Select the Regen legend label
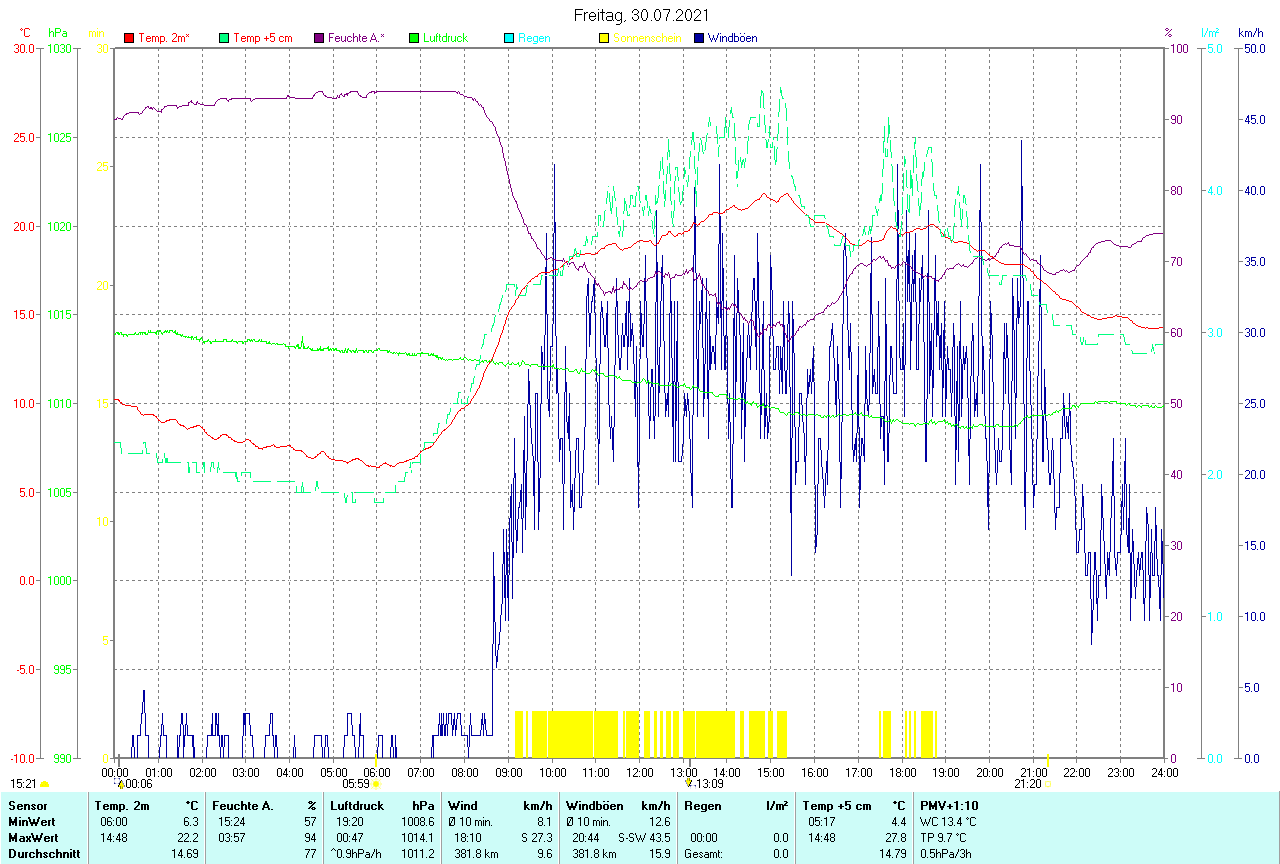The width and height of the screenshot is (1280, 864). 534,38
